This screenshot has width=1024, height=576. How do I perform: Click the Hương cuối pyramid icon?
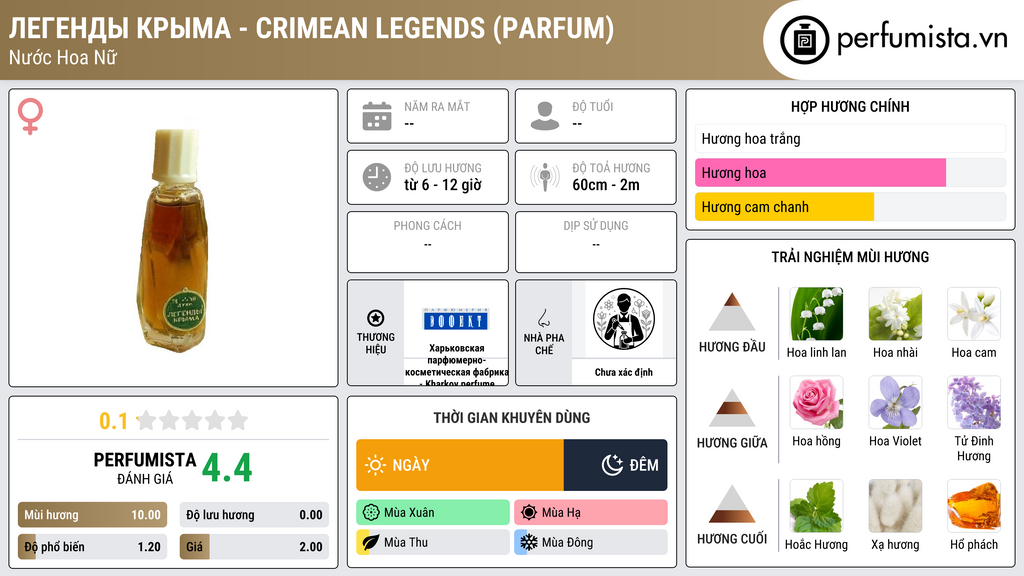(x=732, y=504)
